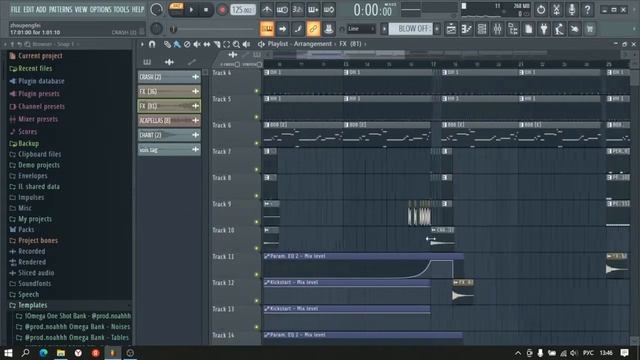Click plus button next to BLOW OFF

point(437,29)
